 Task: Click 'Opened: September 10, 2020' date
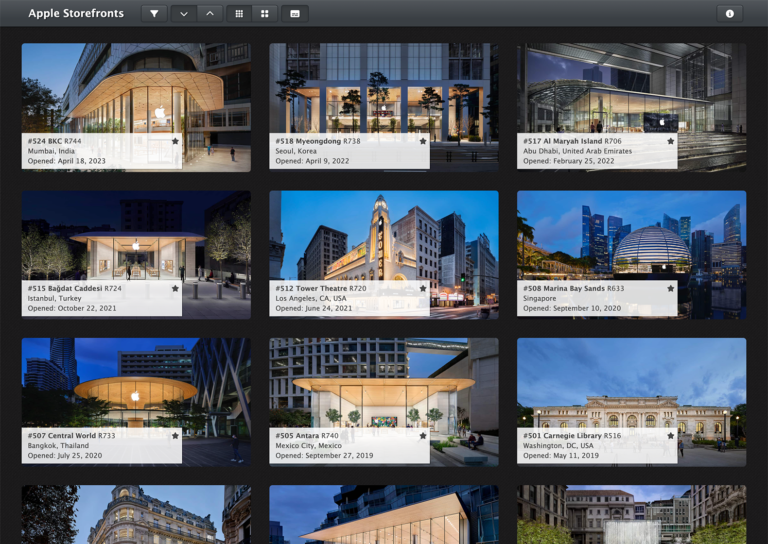click(x=572, y=308)
